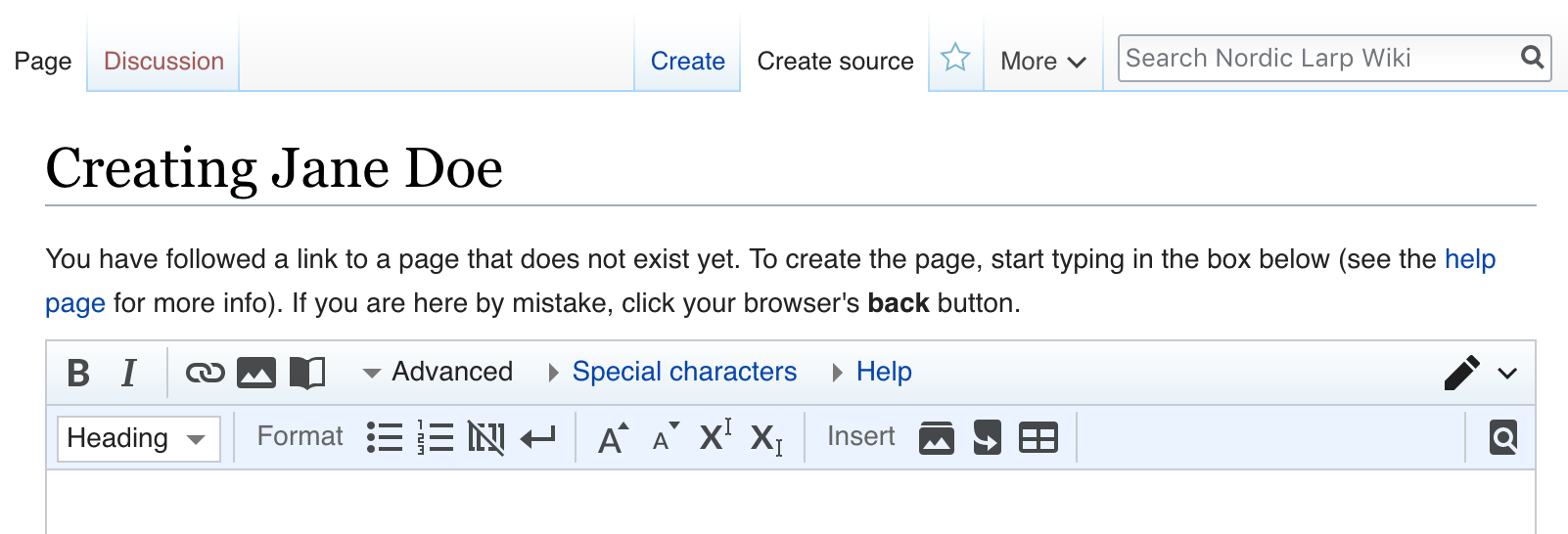Insert embedded file image icon
The width and height of the screenshot is (1568, 534).
coord(256,373)
